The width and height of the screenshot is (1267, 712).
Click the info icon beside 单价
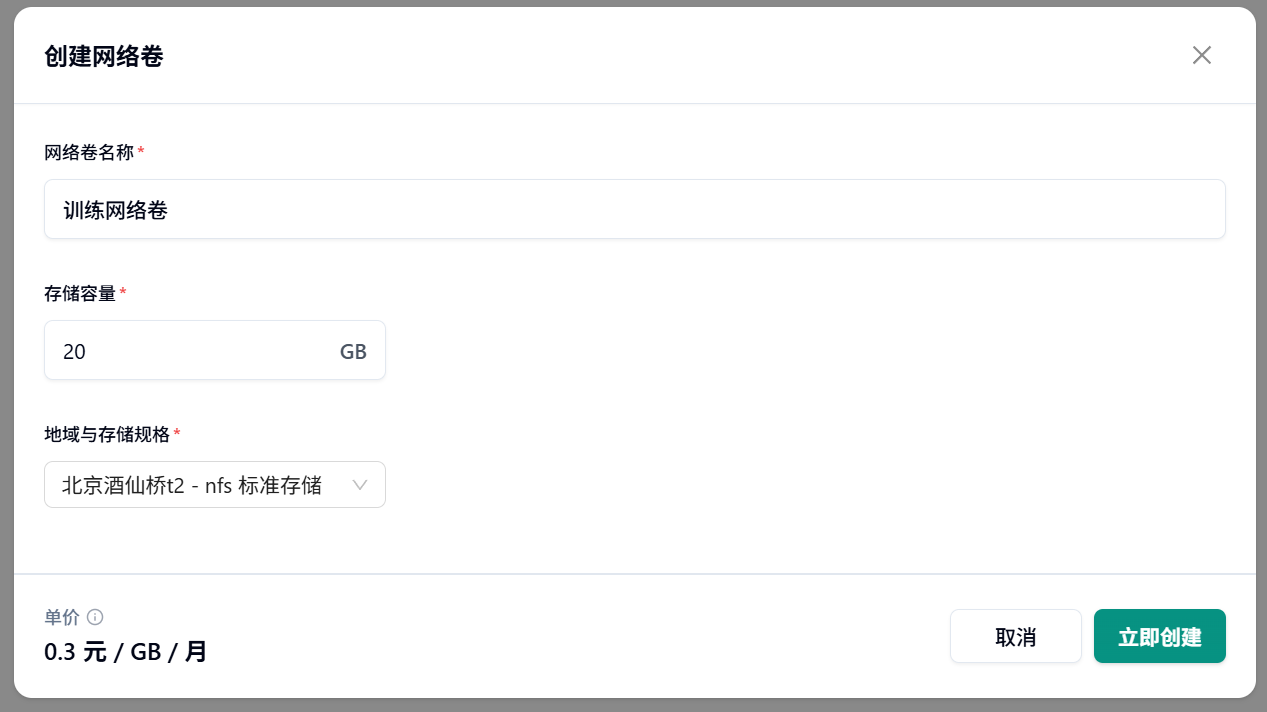(95, 617)
